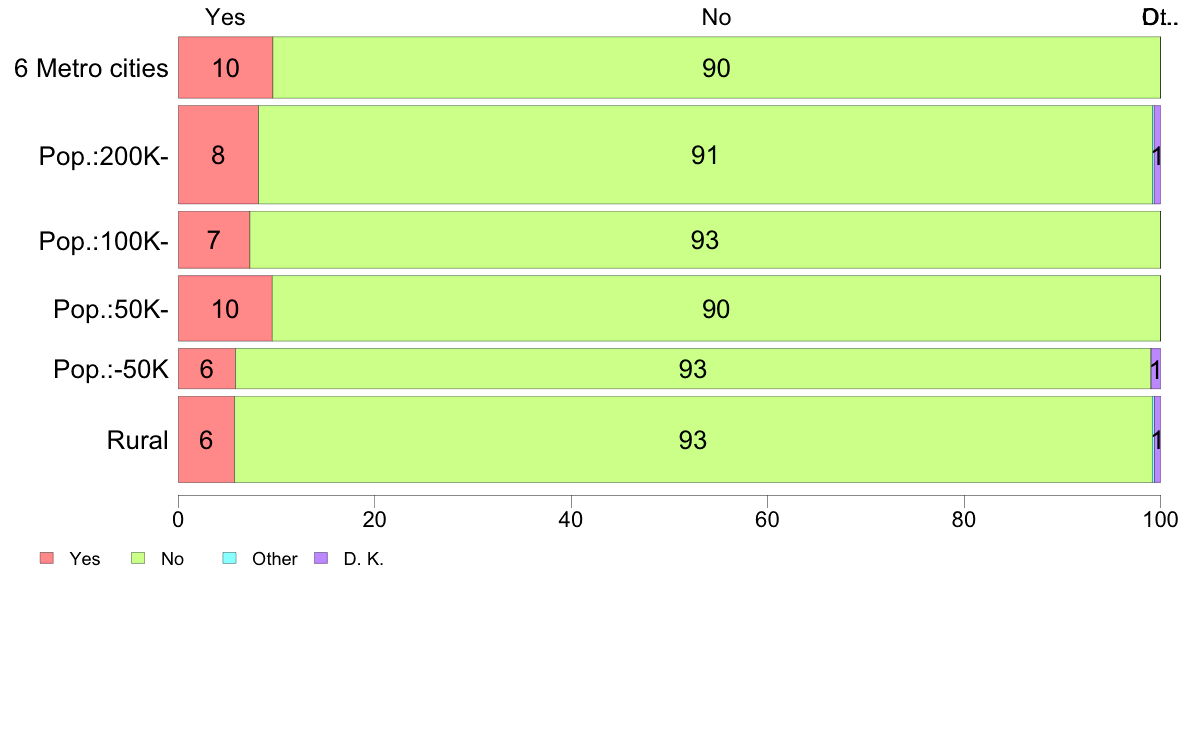Image resolution: width=1188 pixels, height=736 pixels.
Task: Click the red Yes legend swatch
Action: pos(47,558)
